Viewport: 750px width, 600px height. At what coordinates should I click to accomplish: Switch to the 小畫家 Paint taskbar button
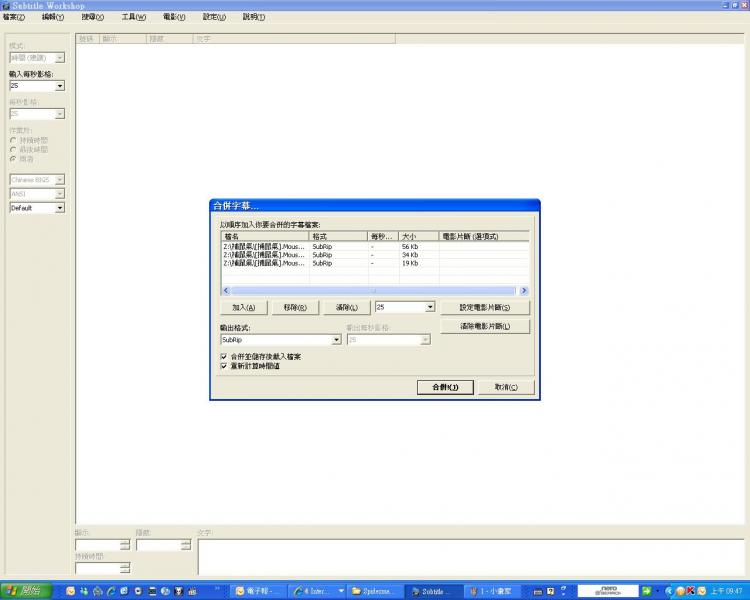(493, 591)
